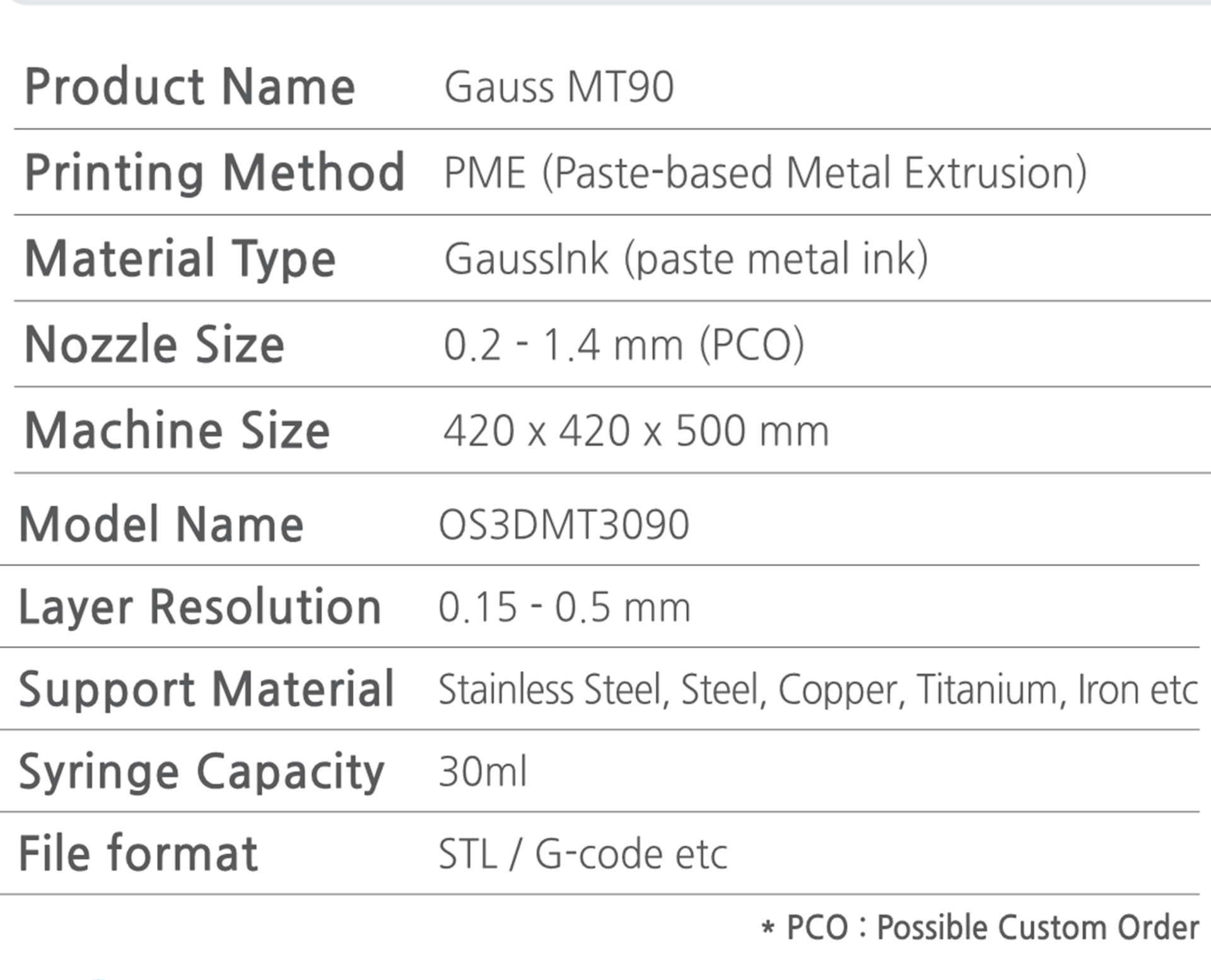
Task: Click the Machine Size label
Action: [177, 430]
